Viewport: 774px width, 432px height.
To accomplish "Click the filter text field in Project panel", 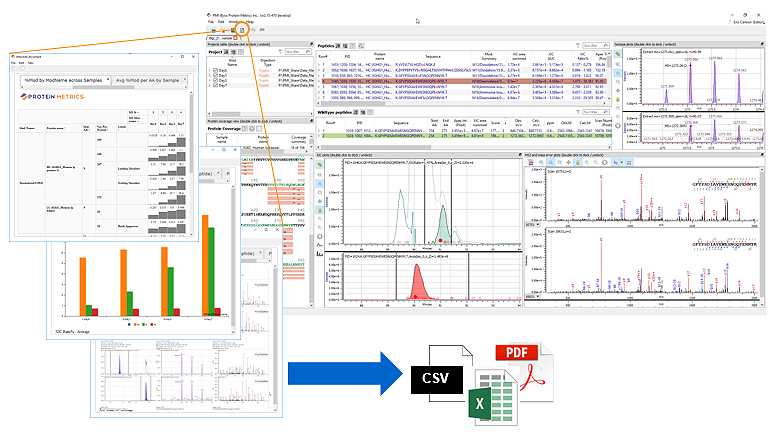I will coord(298,52).
